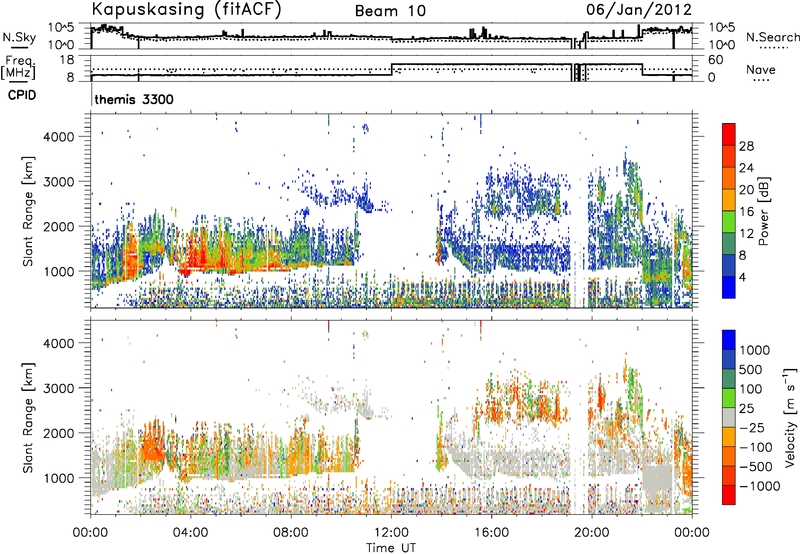Viewport: 800px width, 554px height.
Task: Click the 'Nave' legend label
Action: pos(760,70)
